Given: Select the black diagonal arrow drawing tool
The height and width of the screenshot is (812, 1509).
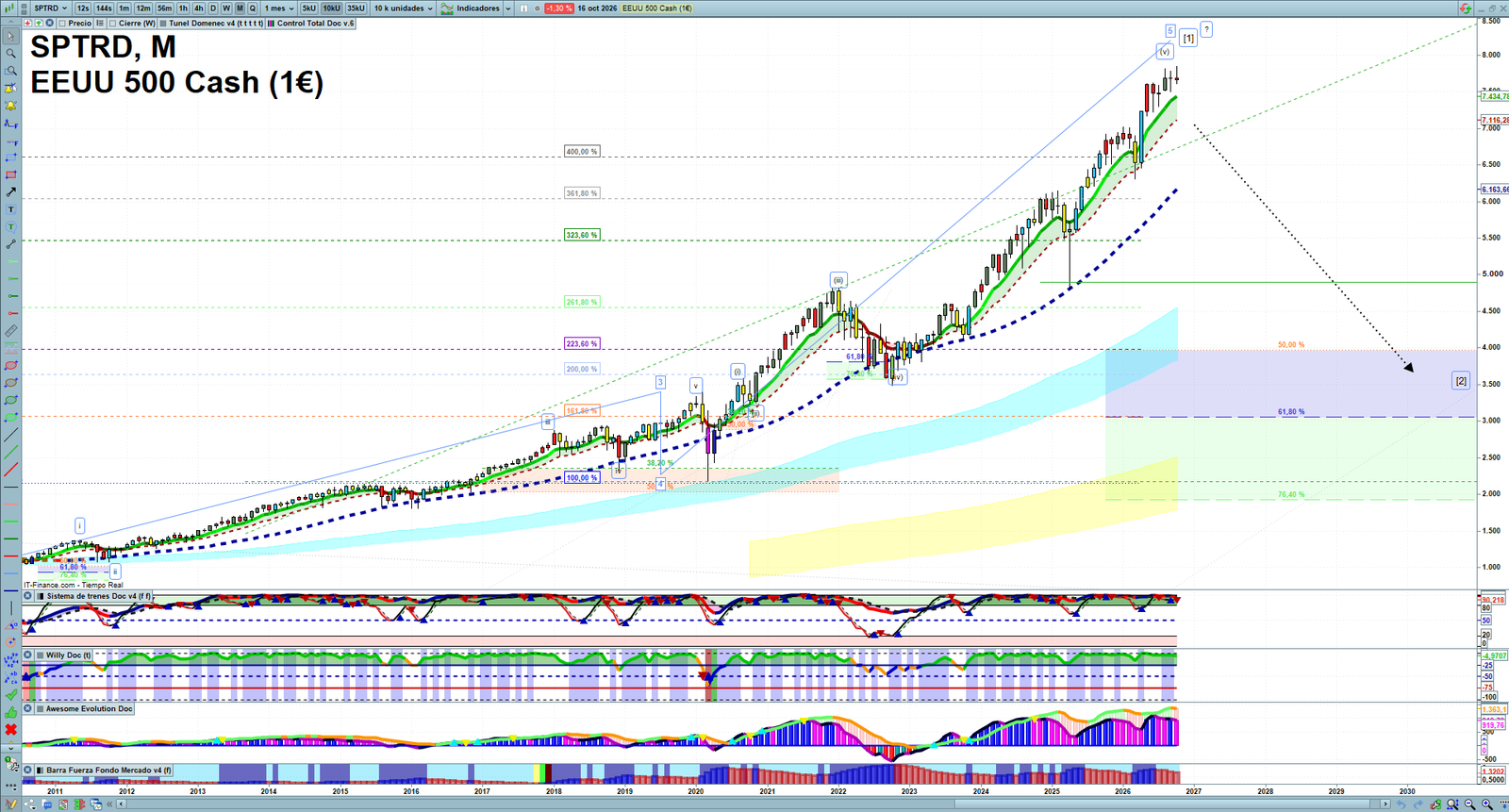Looking at the screenshot, I should 10,192.
